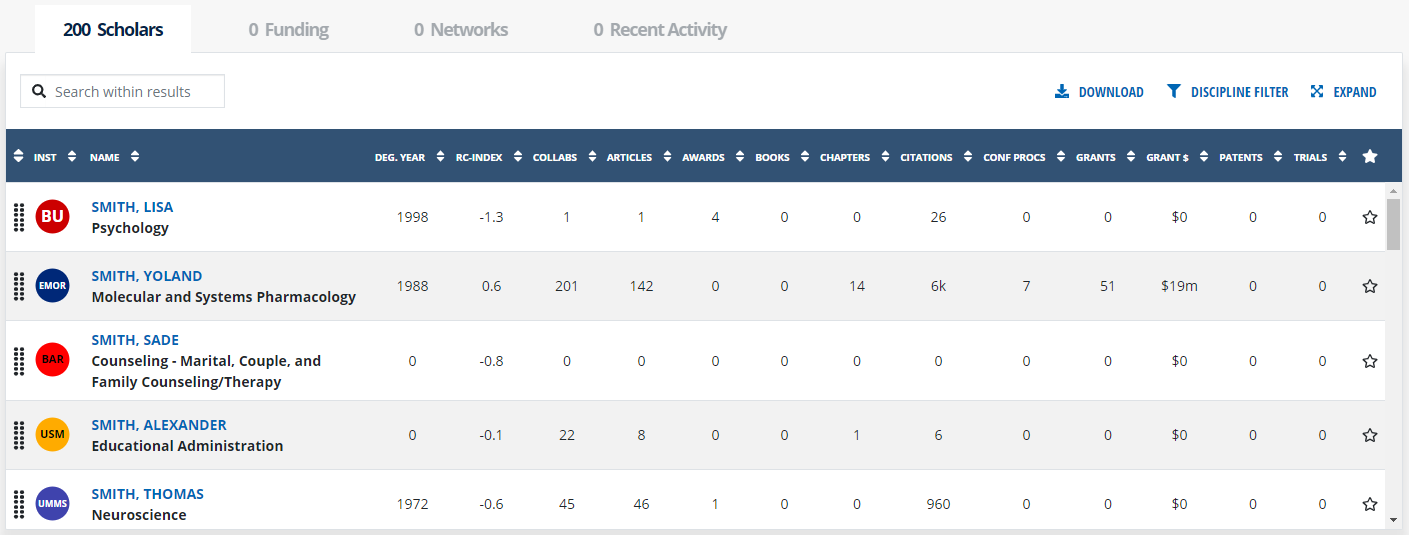The image size is (1409, 535).
Task: Click the scrollbar down arrow
Action: [x=1393, y=520]
